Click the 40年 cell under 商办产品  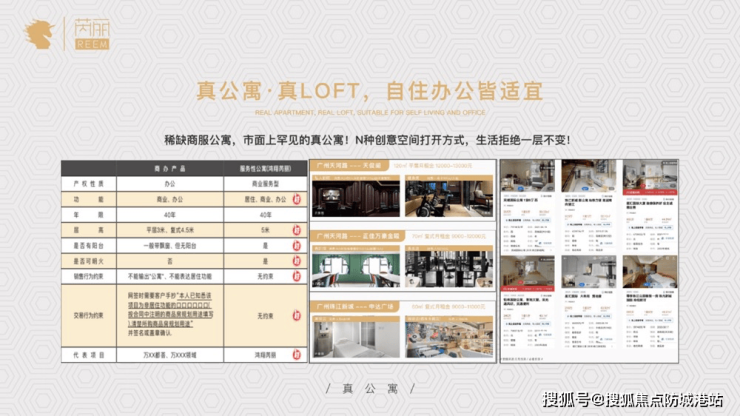click(x=169, y=215)
